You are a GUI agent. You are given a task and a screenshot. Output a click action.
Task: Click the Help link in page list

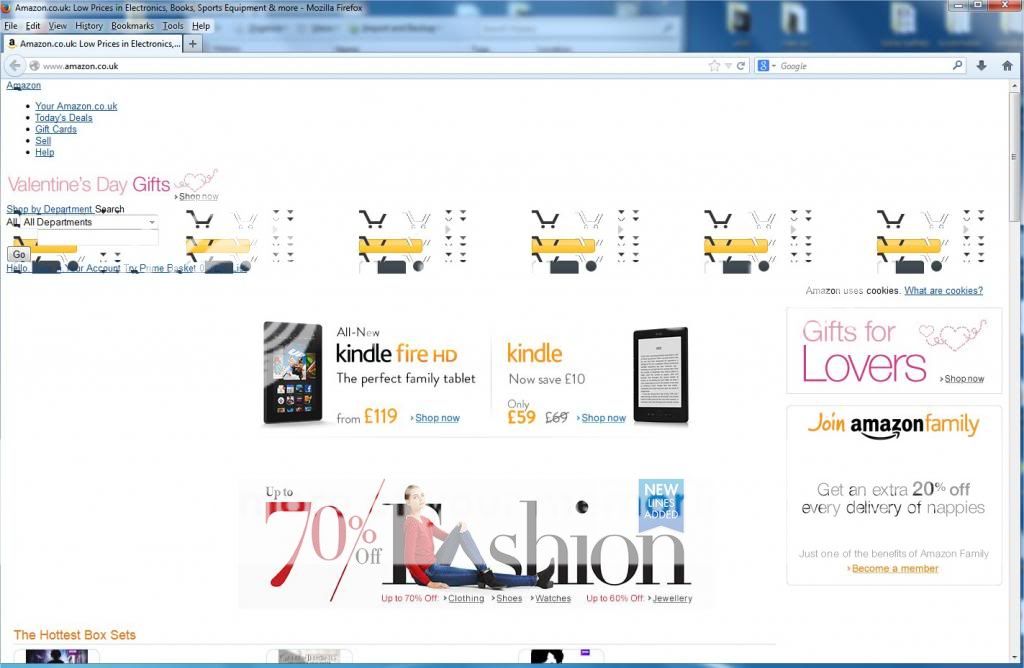(44, 152)
